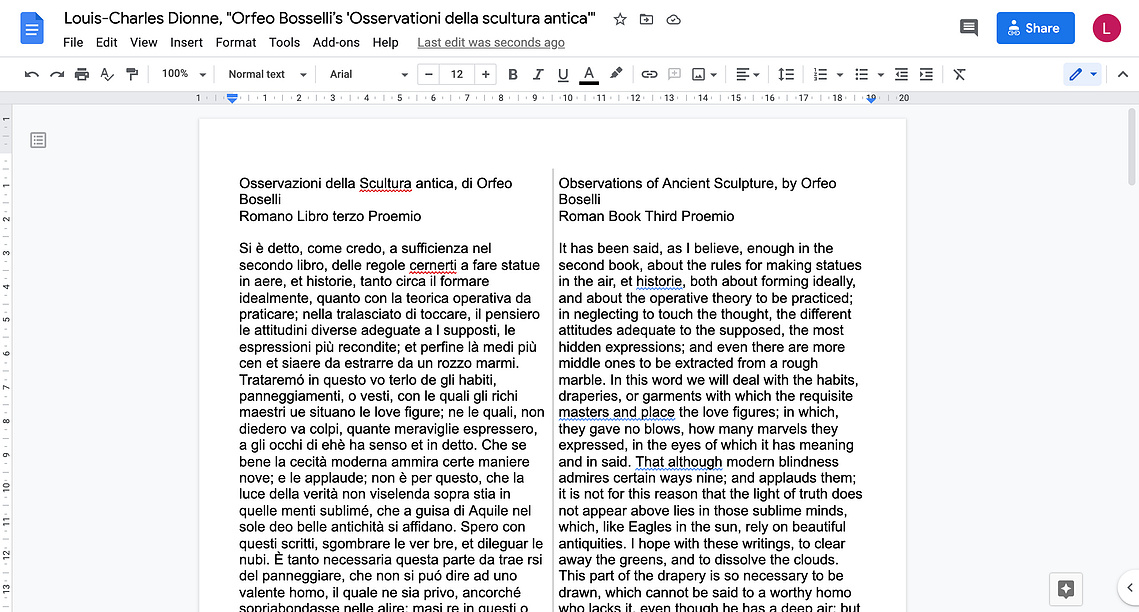Open the editing mode dropdown
The image size is (1139, 612).
(x=1082, y=74)
